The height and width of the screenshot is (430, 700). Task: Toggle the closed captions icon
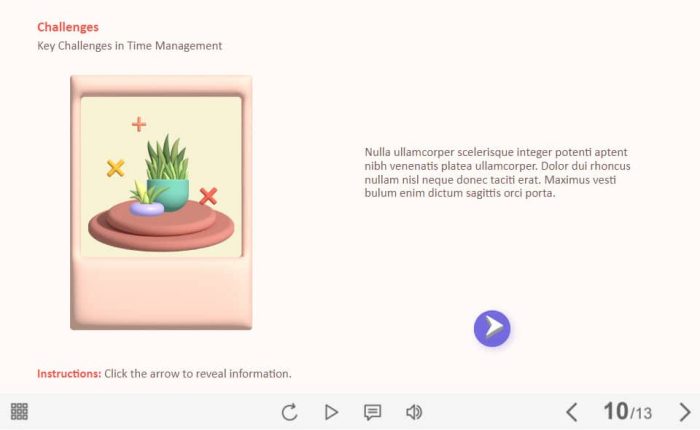pyautogui.click(x=372, y=412)
